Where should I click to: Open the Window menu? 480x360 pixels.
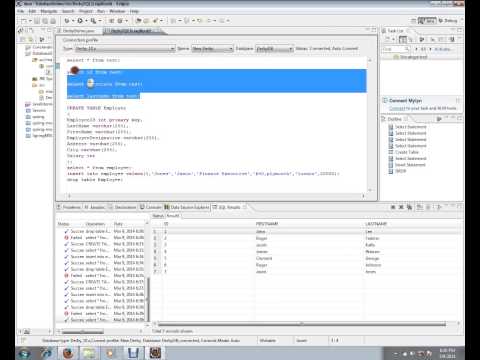click(117, 11)
